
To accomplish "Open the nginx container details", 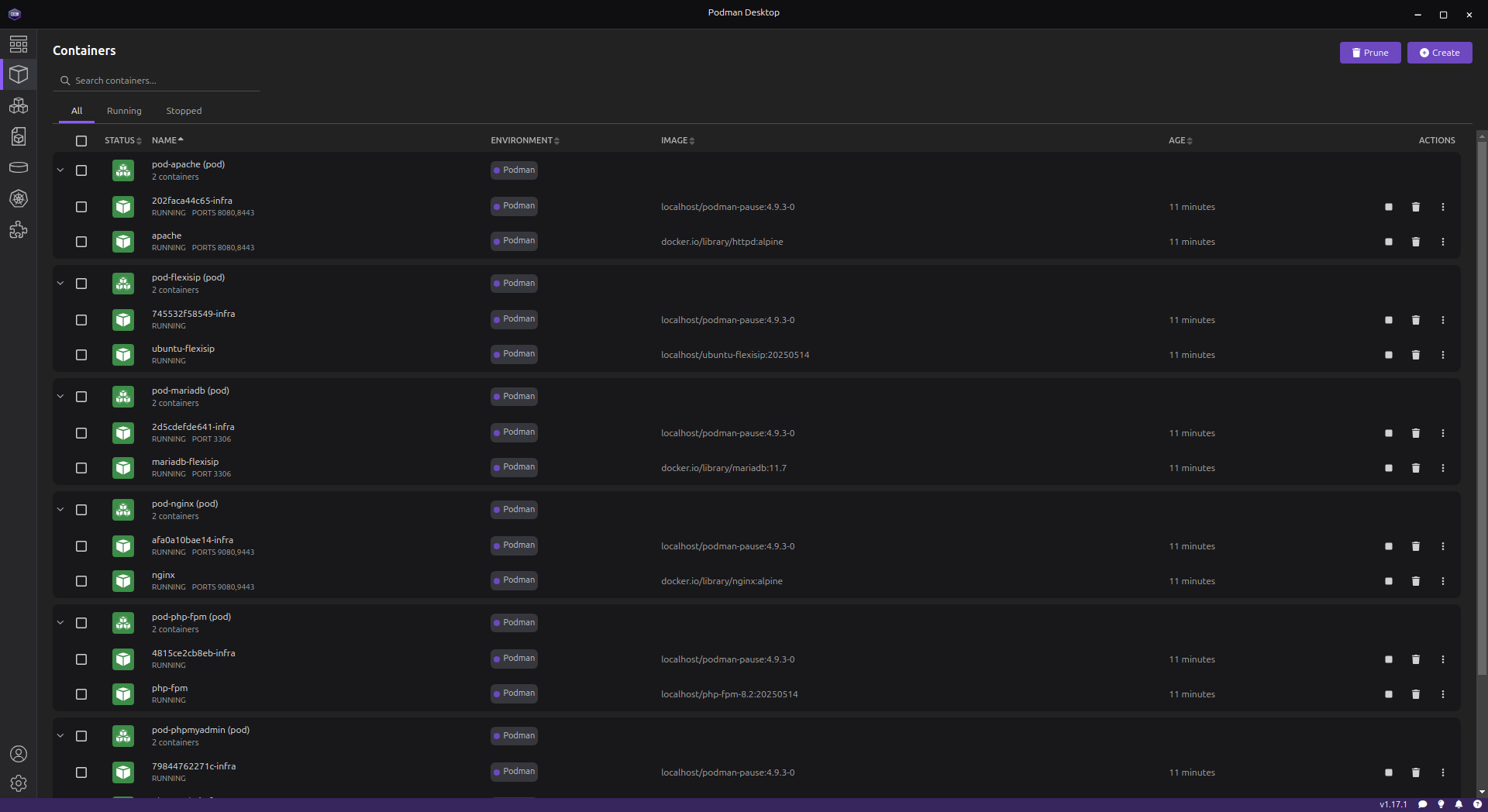I will pyautogui.click(x=163, y=575).
